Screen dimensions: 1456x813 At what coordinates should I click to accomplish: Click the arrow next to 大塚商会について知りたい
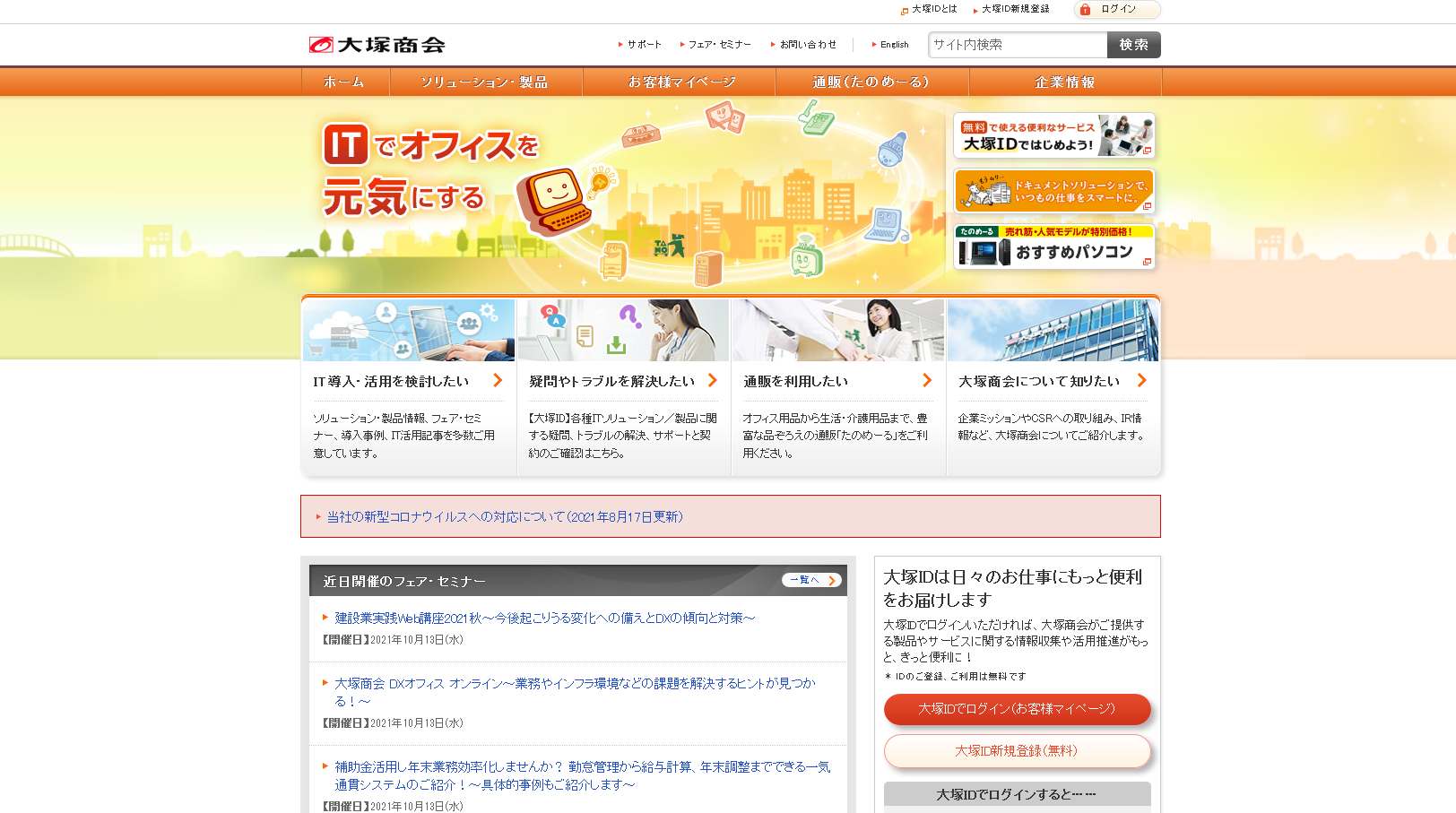pyautogui.click(x=1141, y=381)
